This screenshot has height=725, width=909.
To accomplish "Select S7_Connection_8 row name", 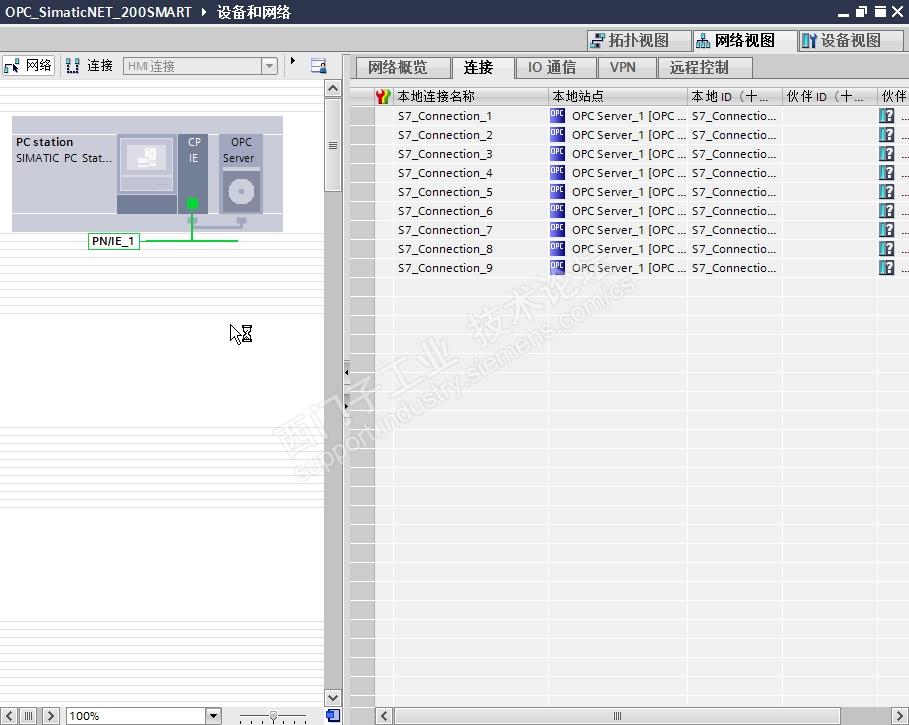I will point(445,249).
